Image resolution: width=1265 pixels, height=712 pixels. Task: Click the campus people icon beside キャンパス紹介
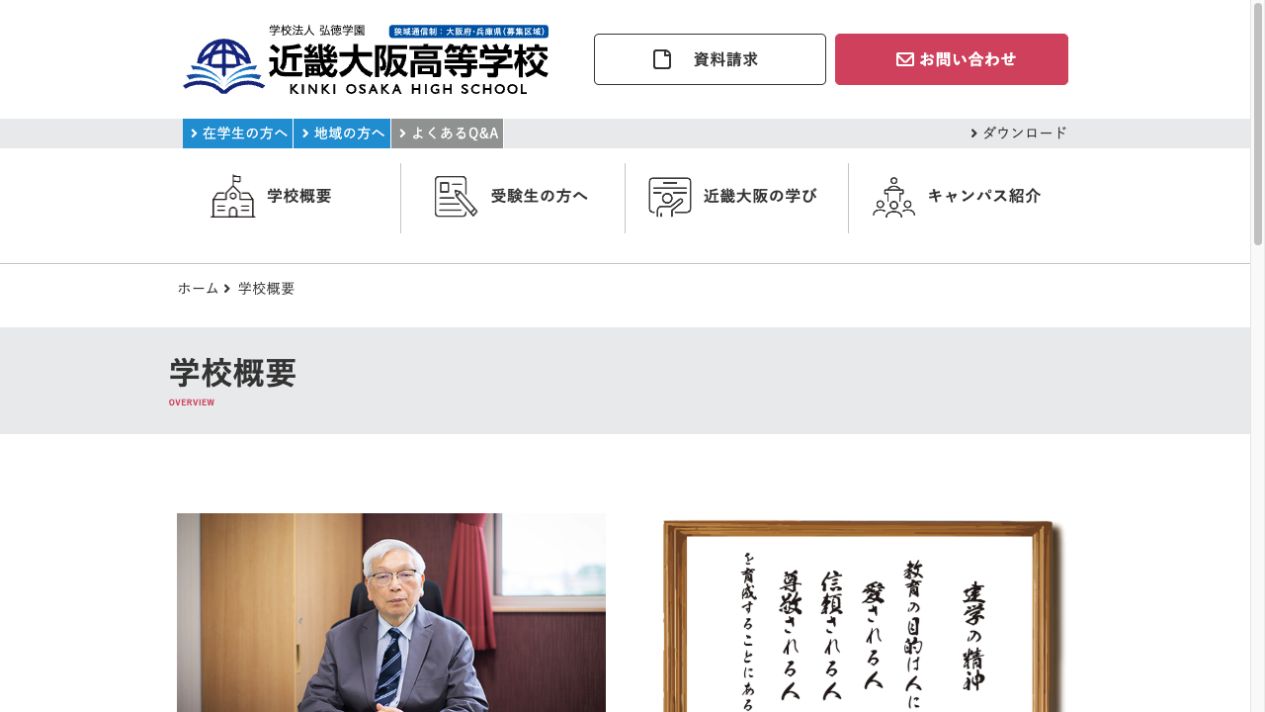tap(894, 197)
